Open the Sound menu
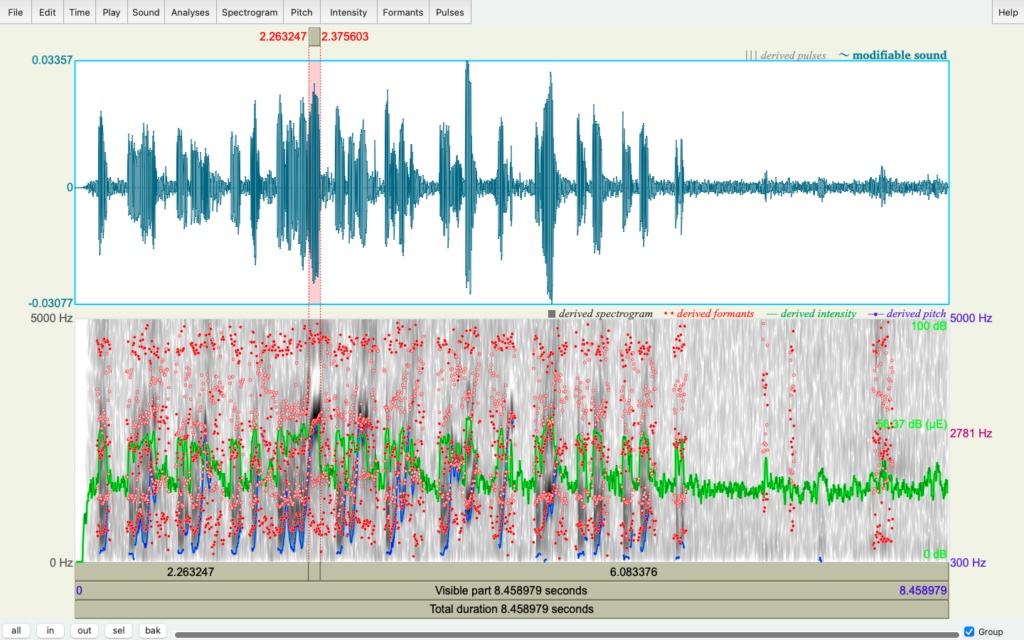1024x640 pixels. pyautogui.click(x=146, y=12)
